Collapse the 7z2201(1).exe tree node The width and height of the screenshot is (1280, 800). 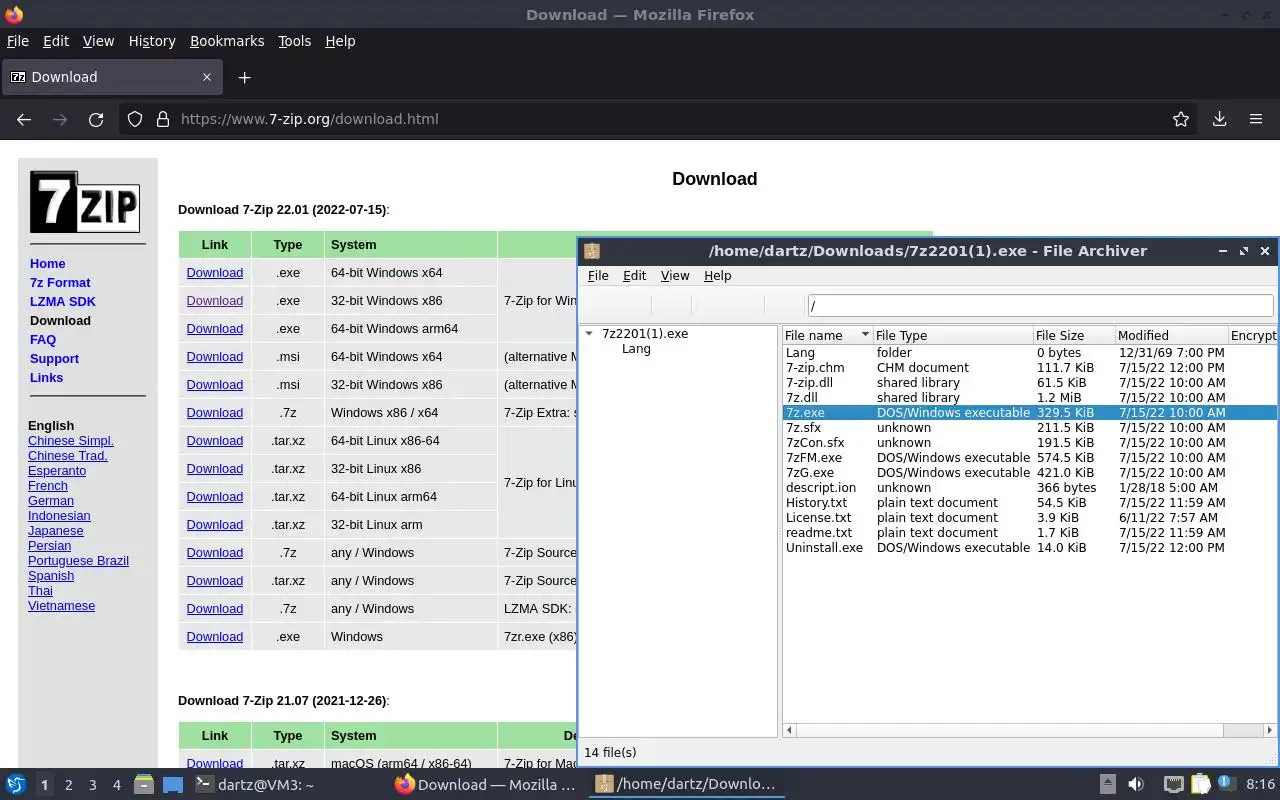click(x=589, y=334)
